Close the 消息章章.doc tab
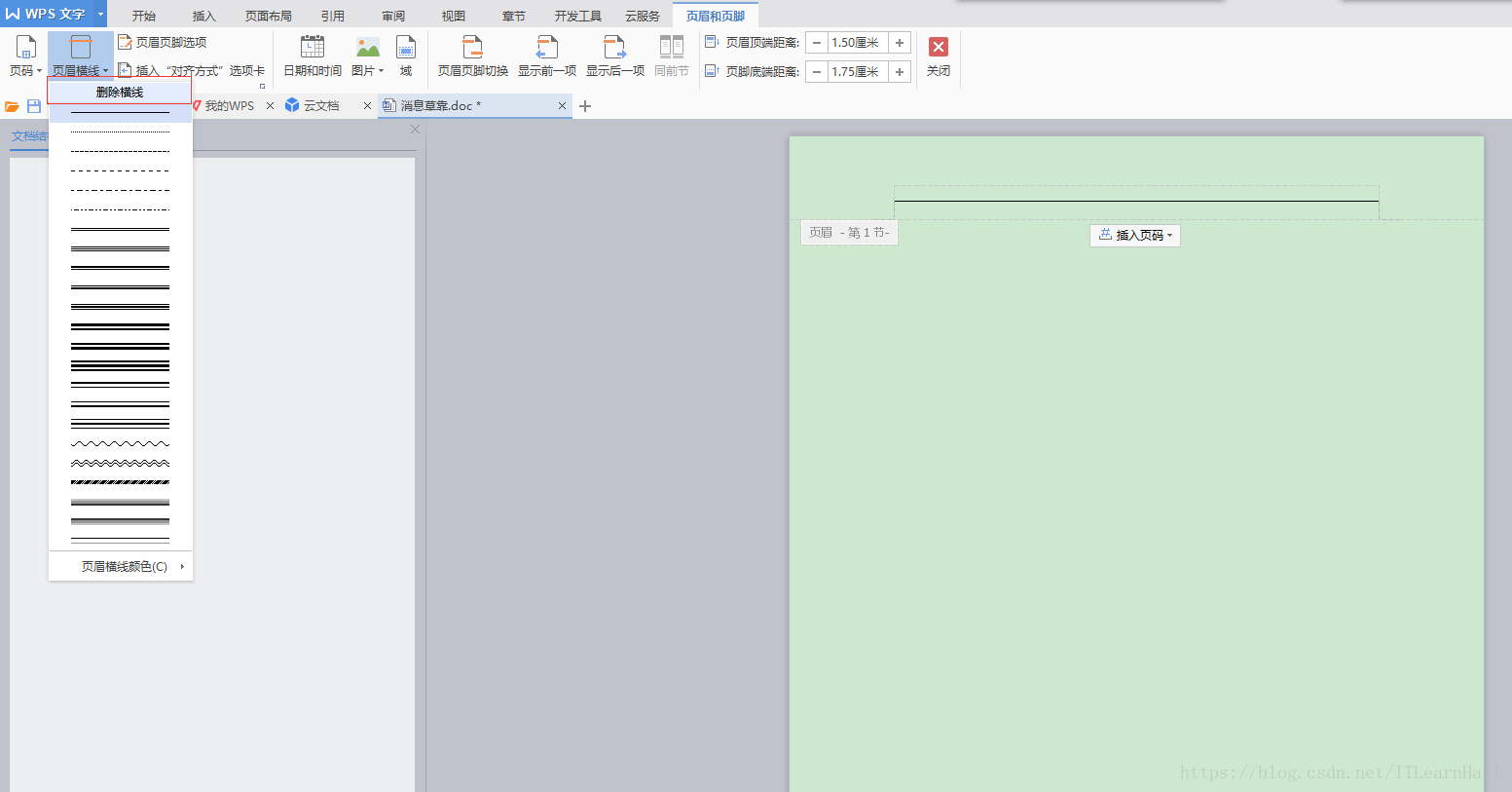The image size is (1512, 792). (562, 106)
